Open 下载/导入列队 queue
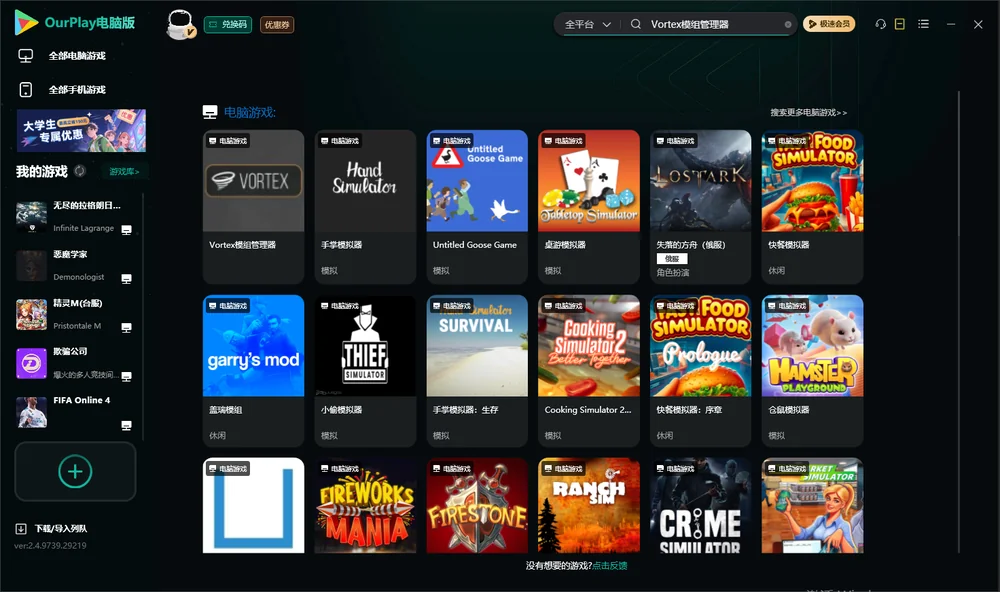The image size is (1000, 592). [x=61, y=529]
